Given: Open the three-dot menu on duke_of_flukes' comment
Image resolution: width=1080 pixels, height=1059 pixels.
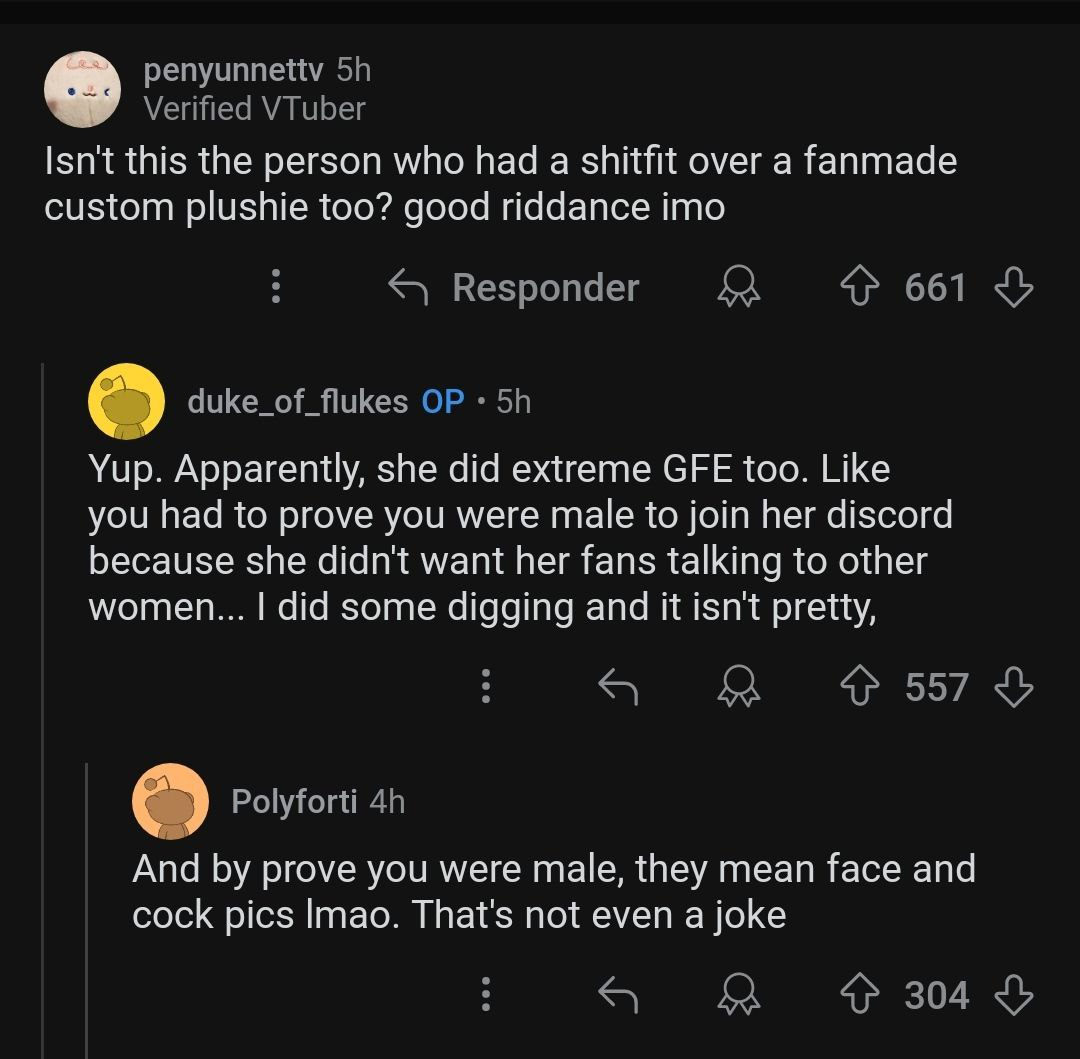Looking at the screenshot, I should 486,686.
